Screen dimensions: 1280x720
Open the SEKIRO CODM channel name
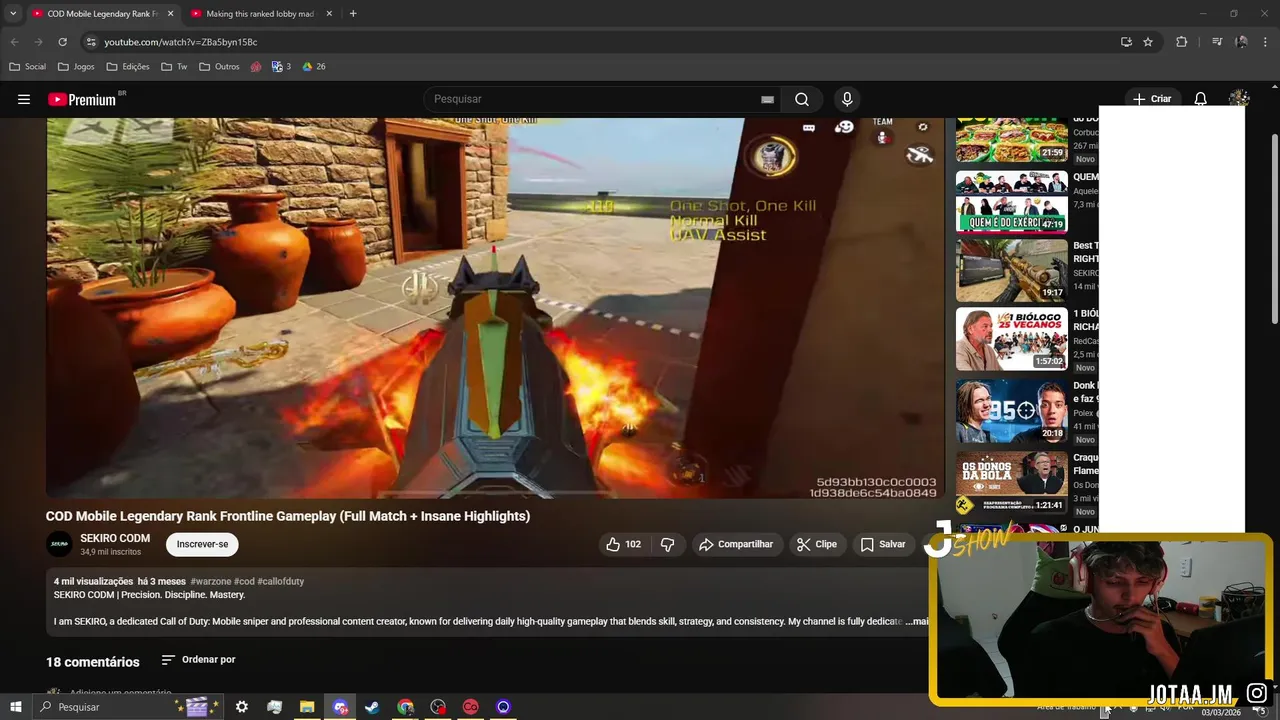tap(115, 538)
